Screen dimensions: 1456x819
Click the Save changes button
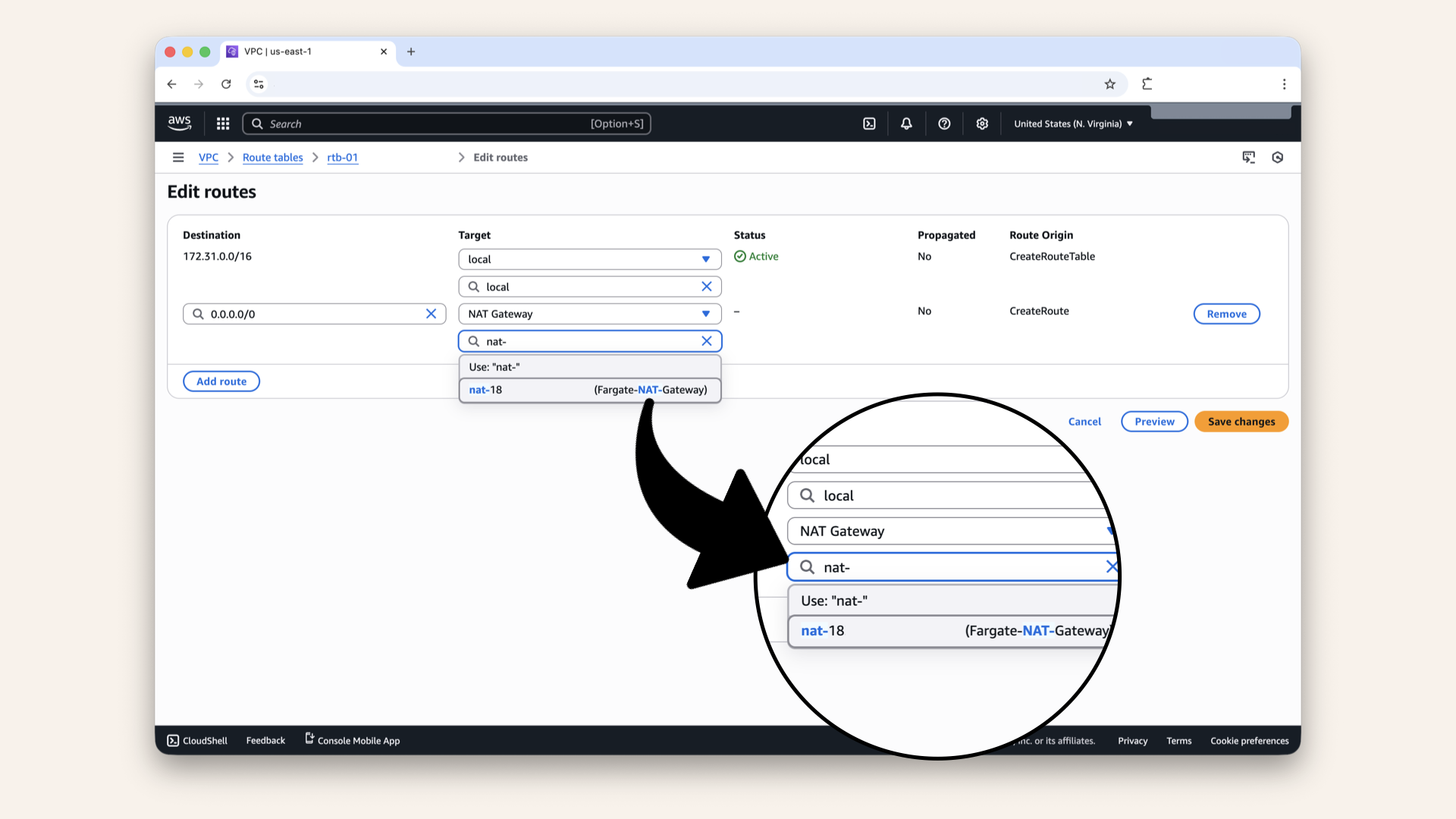[1241, 421]
